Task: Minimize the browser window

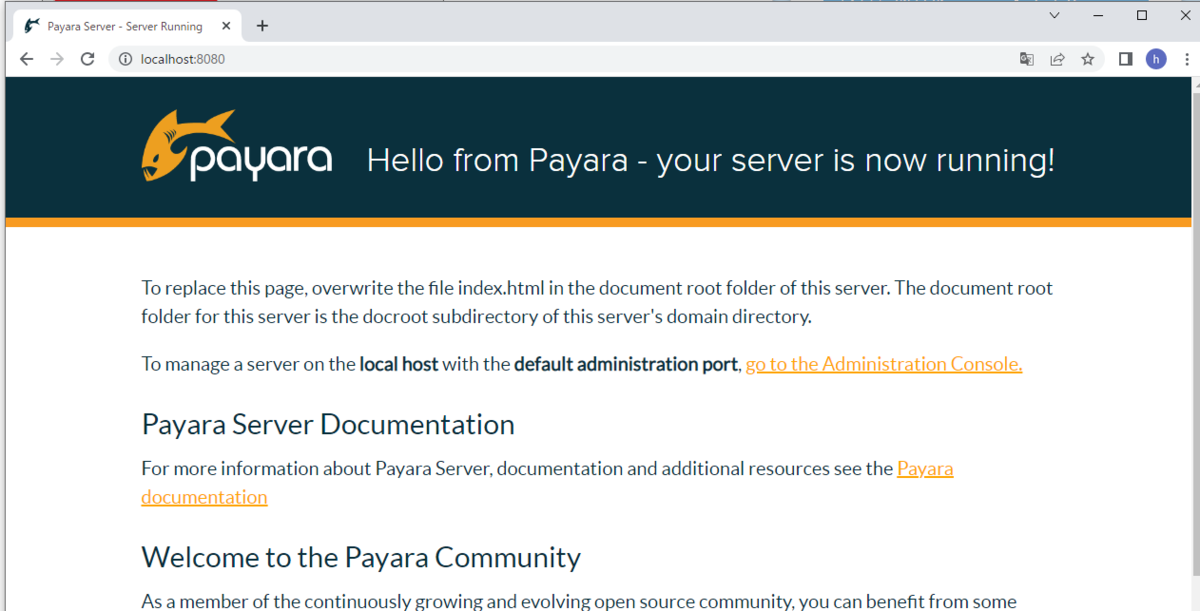Action: pyautogui.click(x=1099, y=15)
